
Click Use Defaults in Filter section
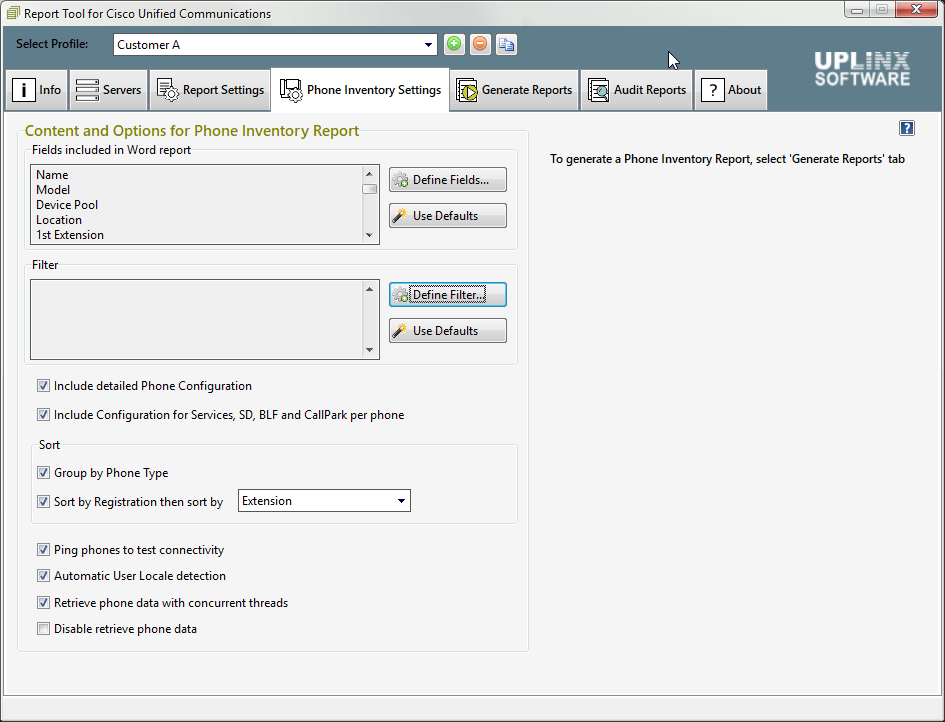coord(448,331)
